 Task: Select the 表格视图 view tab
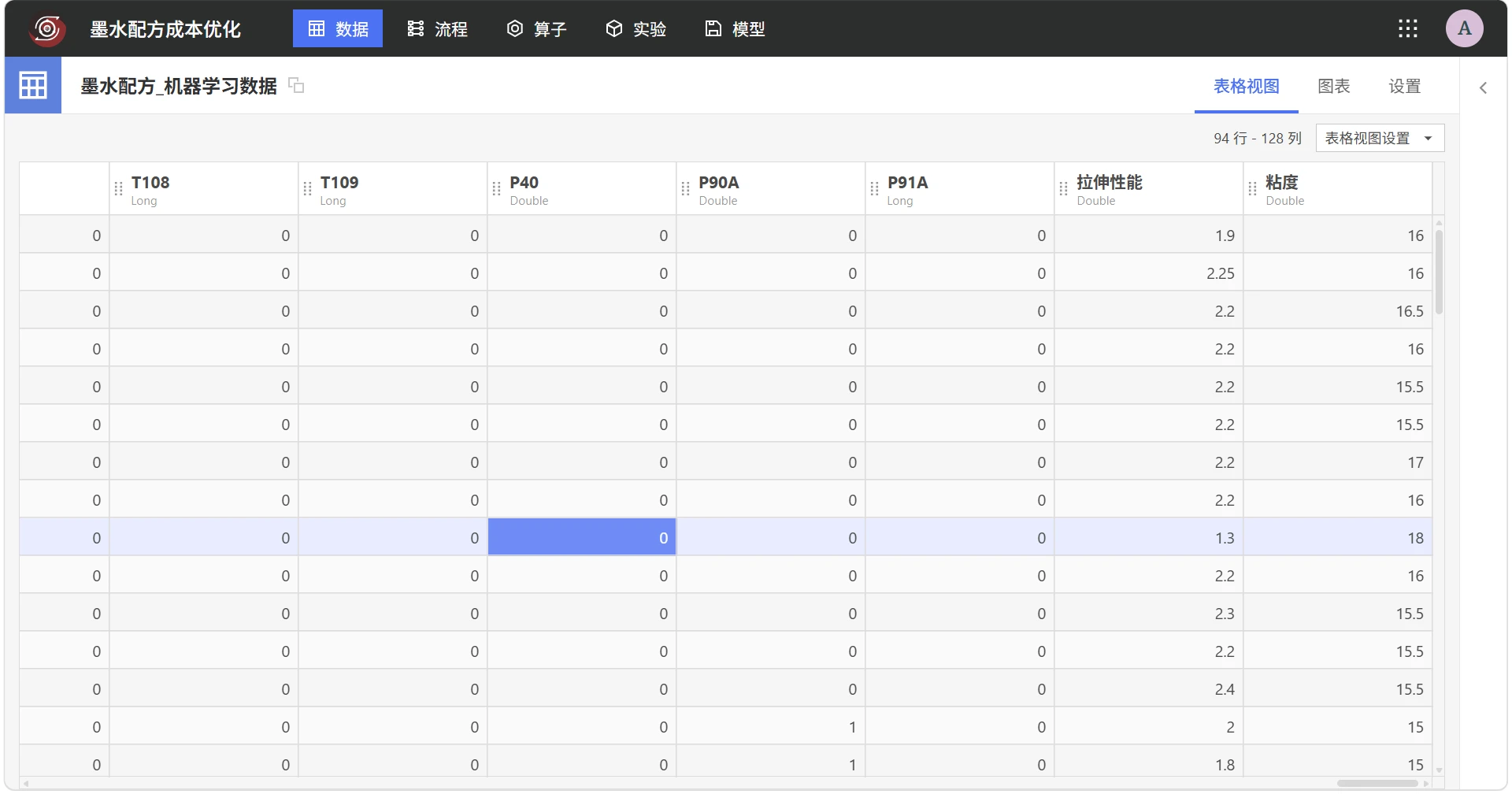click(1246, 86)
